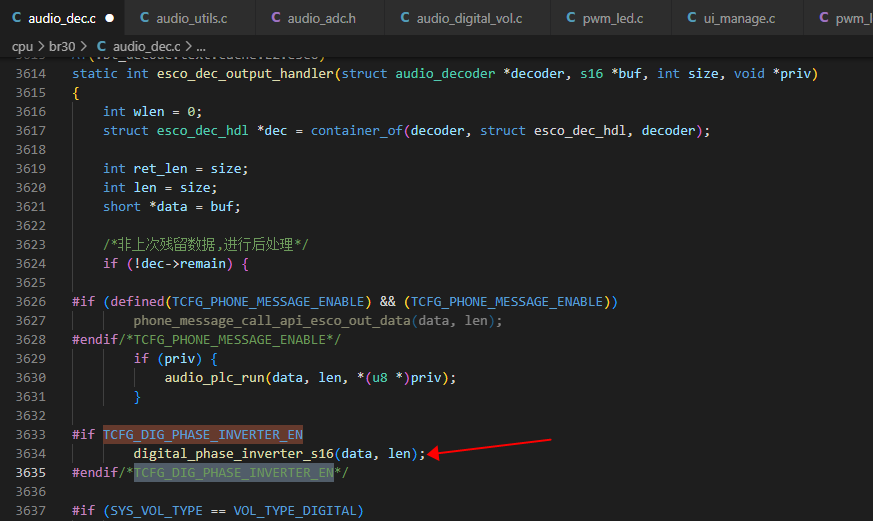The image size is (873, 521).
Task: Click digital_phase_inverter_s16 function call
Action: [x=233, y=454]
